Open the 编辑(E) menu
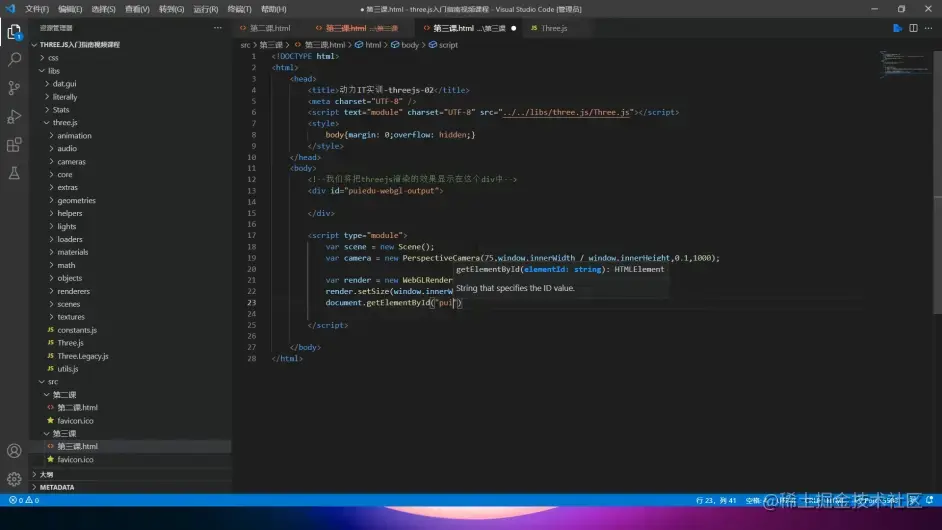 click(70, 9)
